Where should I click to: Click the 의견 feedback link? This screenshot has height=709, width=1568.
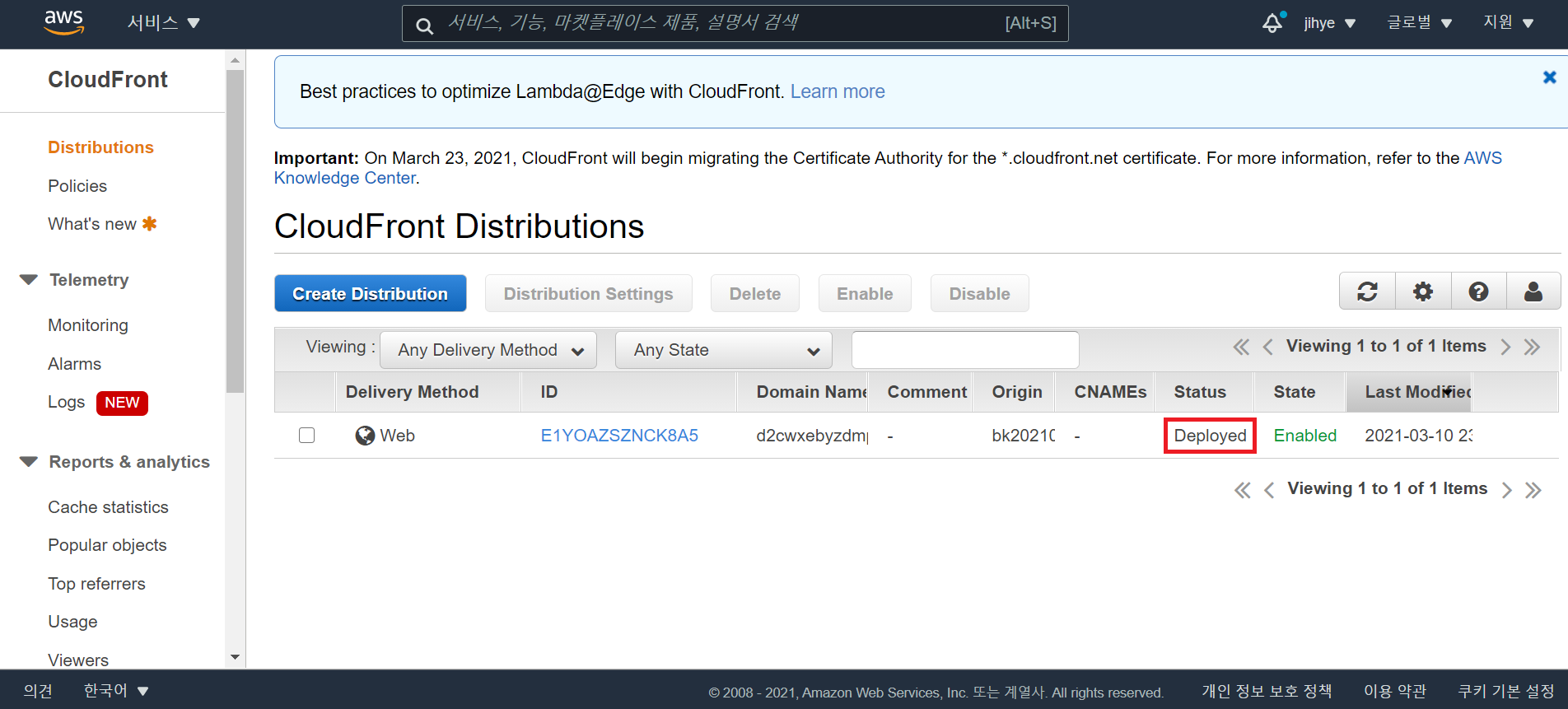38,691
